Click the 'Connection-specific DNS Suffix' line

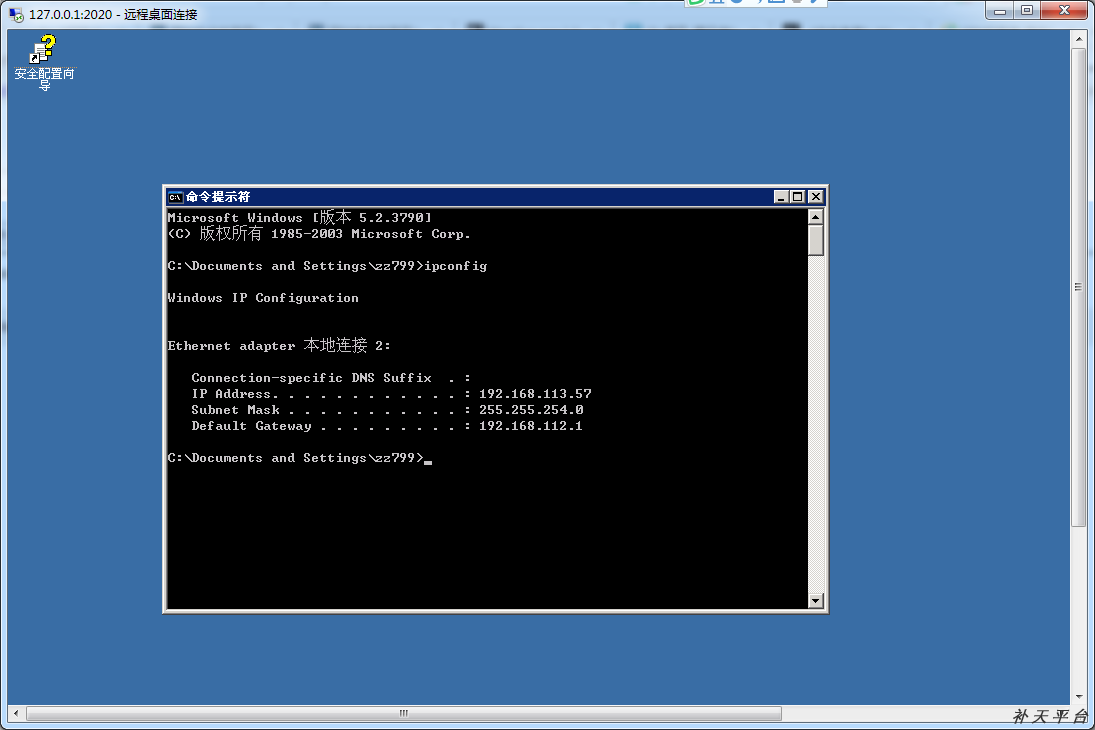pyautogui.click(x=331, y=378)
